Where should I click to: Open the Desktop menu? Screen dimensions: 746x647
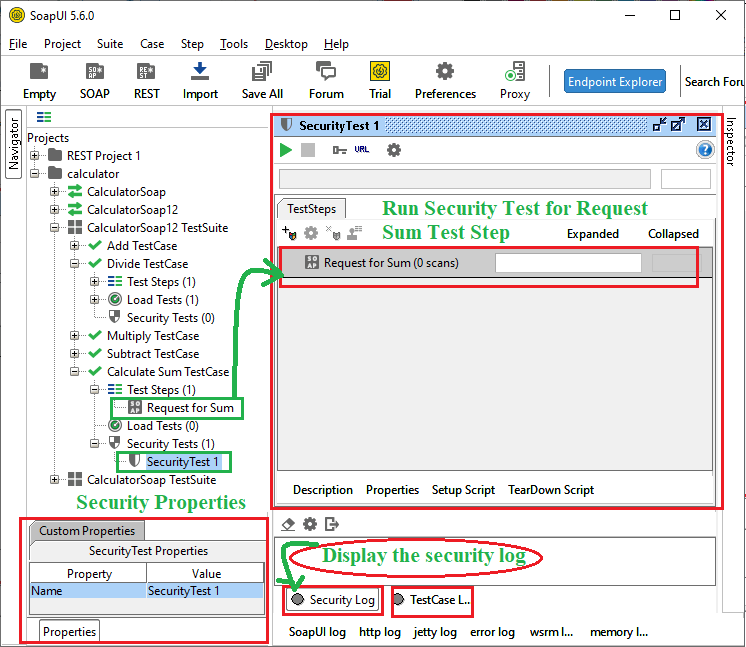(286, 44)
